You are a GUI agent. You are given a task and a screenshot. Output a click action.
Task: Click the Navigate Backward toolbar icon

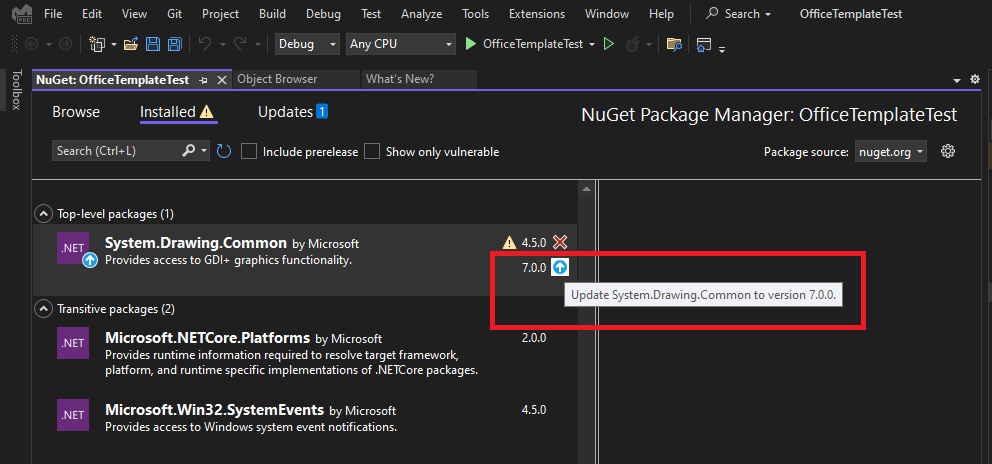tap(32, 44)
